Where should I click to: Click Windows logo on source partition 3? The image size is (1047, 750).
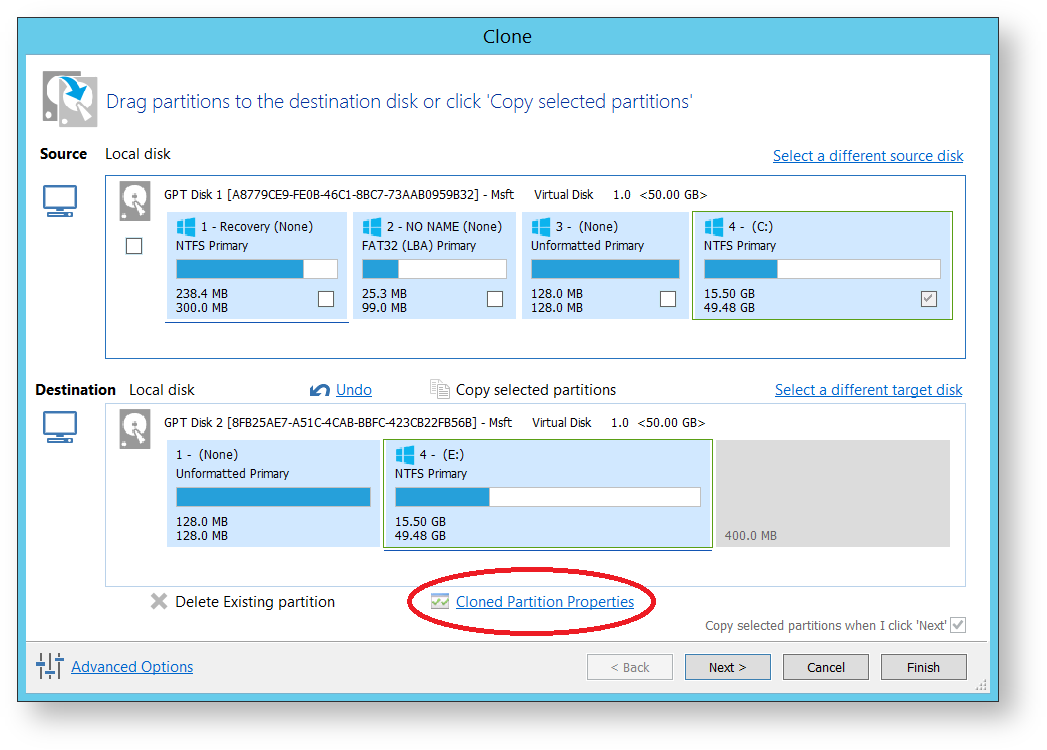coord(541,226)
